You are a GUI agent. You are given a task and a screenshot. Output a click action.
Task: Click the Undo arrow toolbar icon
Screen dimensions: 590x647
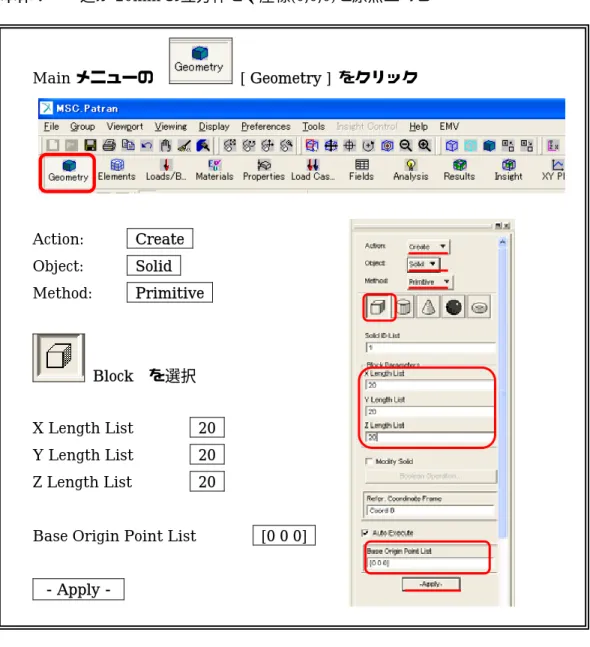(x=146, y=145)
